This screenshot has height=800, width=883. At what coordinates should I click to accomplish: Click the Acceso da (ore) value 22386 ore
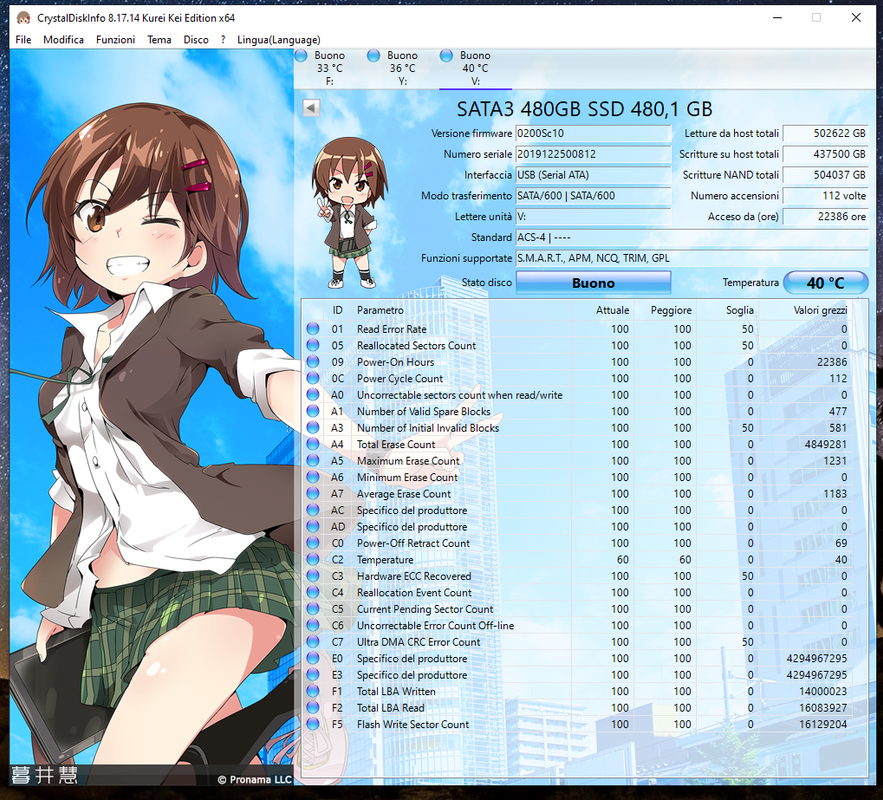point(826,217)
